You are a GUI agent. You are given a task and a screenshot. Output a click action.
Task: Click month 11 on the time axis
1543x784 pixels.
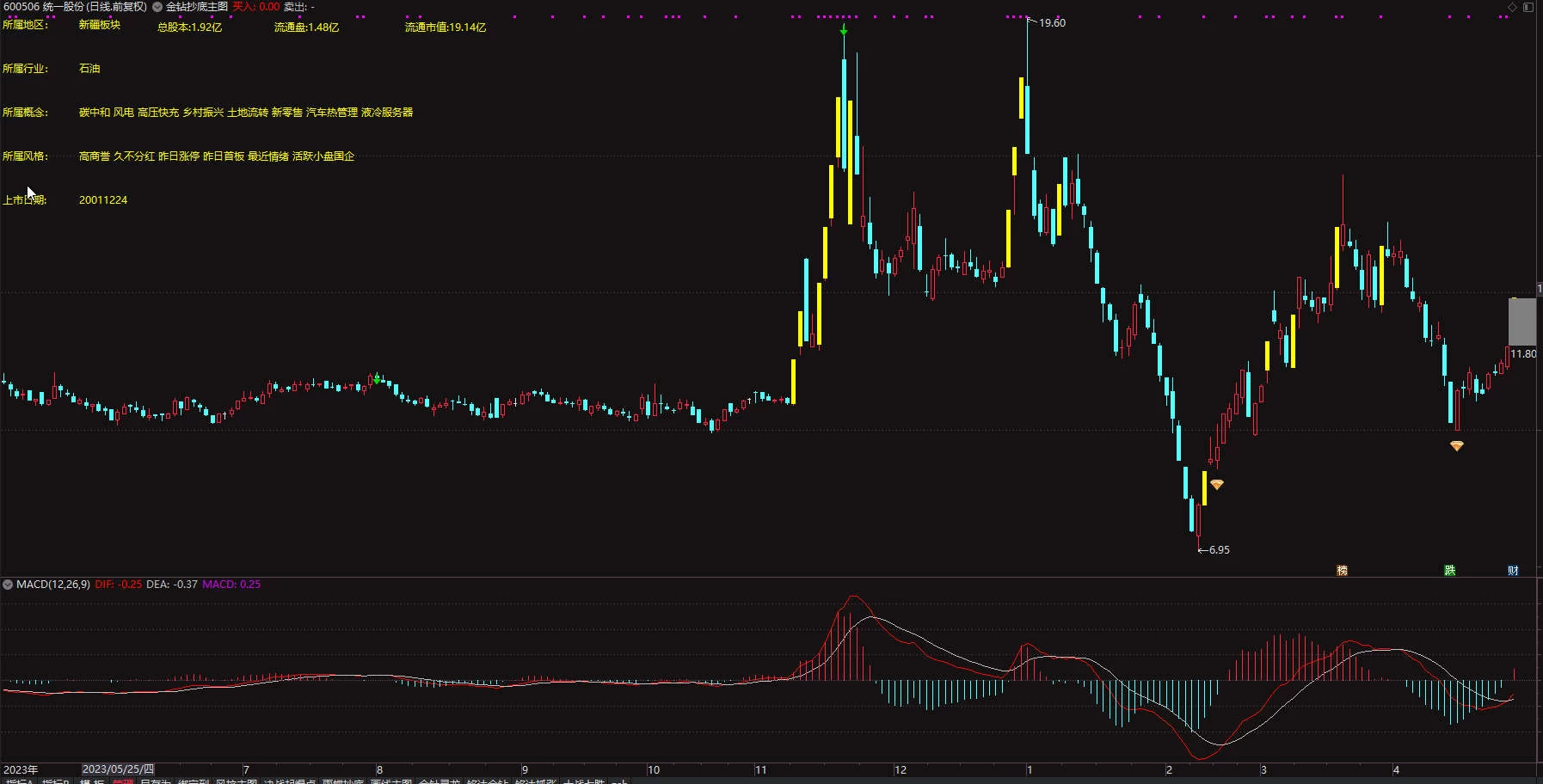pyautogui.click(x=760, y=769)
